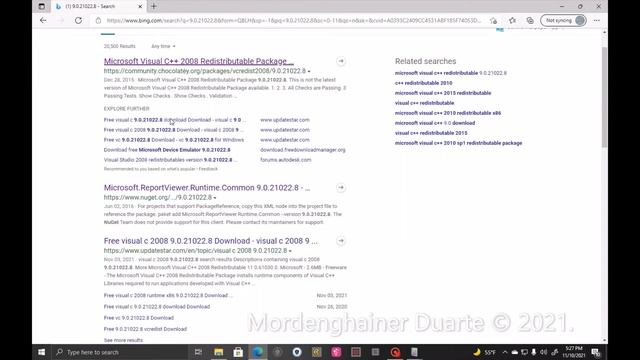This screenshot has width=640, height=360.
Task: Open Free vc 9.0.21022.8 Download sublink
Action: coord(139,318)
